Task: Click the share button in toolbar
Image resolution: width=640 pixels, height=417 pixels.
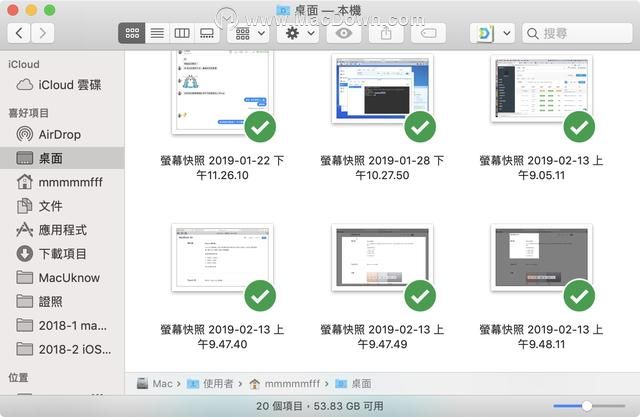Action: 386,33
